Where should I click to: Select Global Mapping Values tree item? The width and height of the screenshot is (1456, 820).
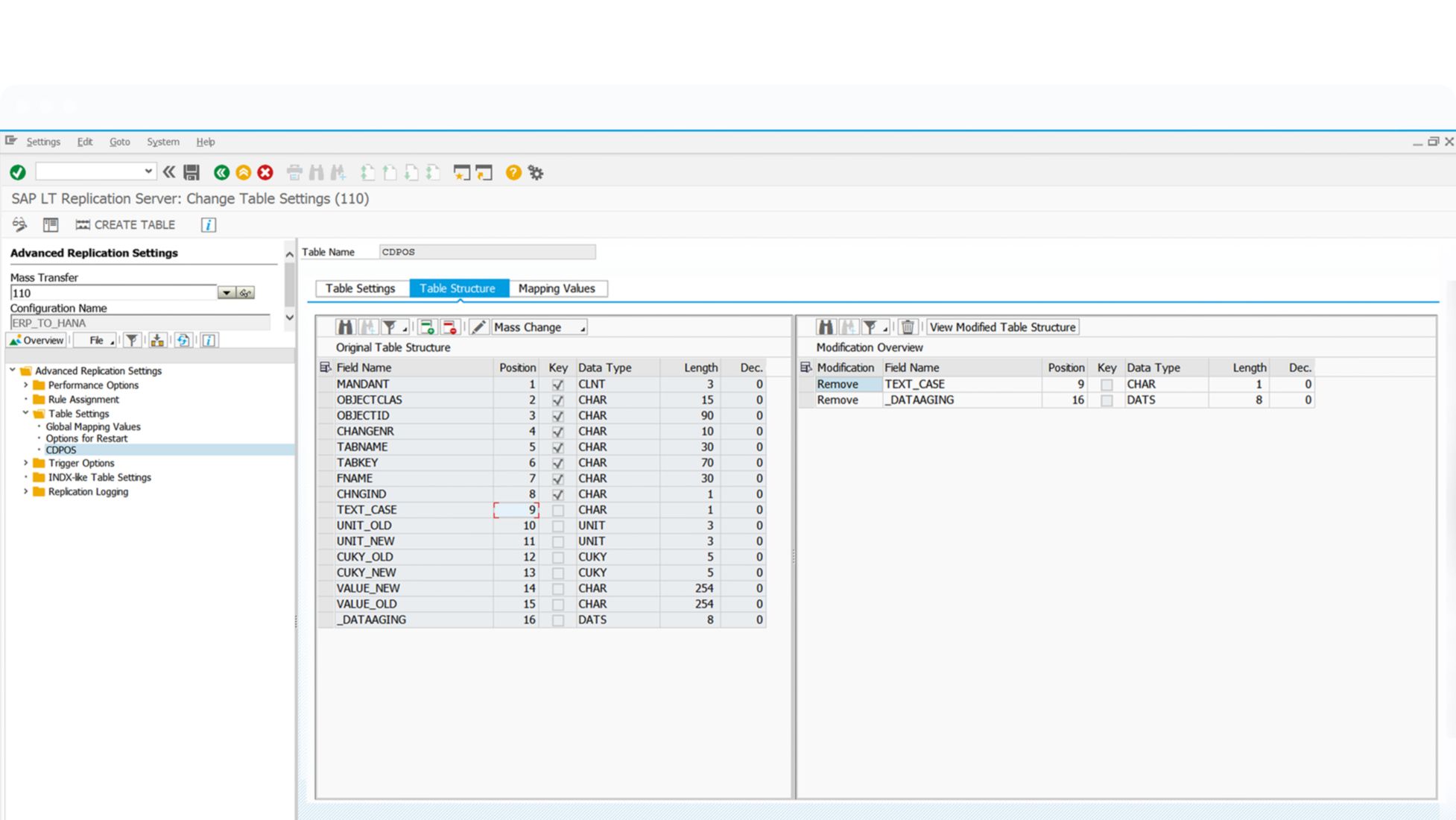pos(93,427)
